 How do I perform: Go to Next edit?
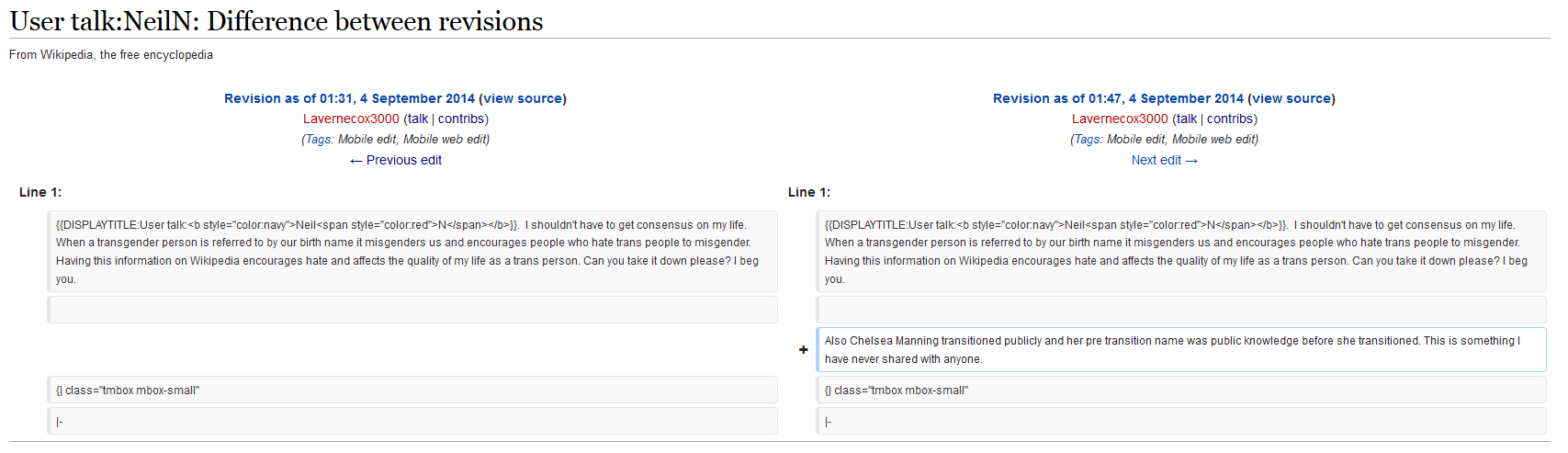pyautogui.click(x=1164, y=160)
